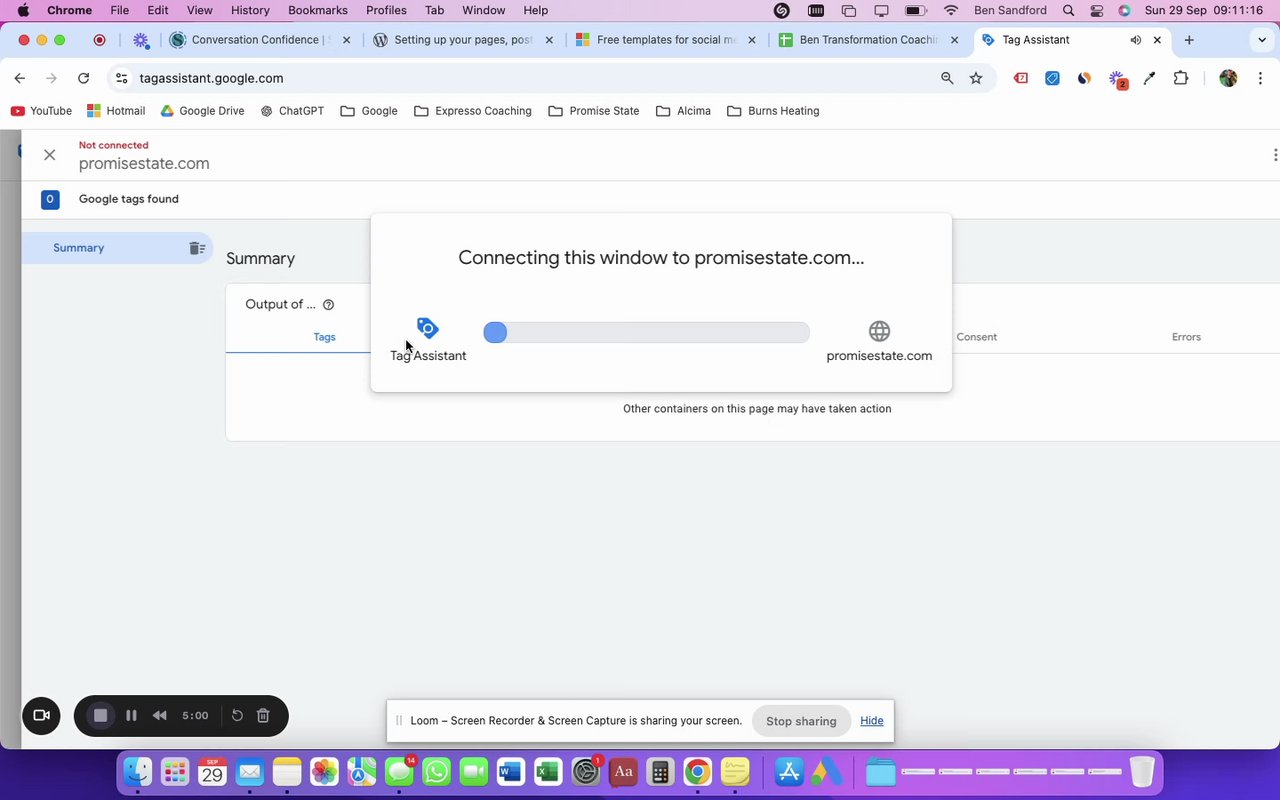Click the address bar URL tagassistant.google.com
This screenshot has width=1280, height=800.
click(x=211, y=78)
